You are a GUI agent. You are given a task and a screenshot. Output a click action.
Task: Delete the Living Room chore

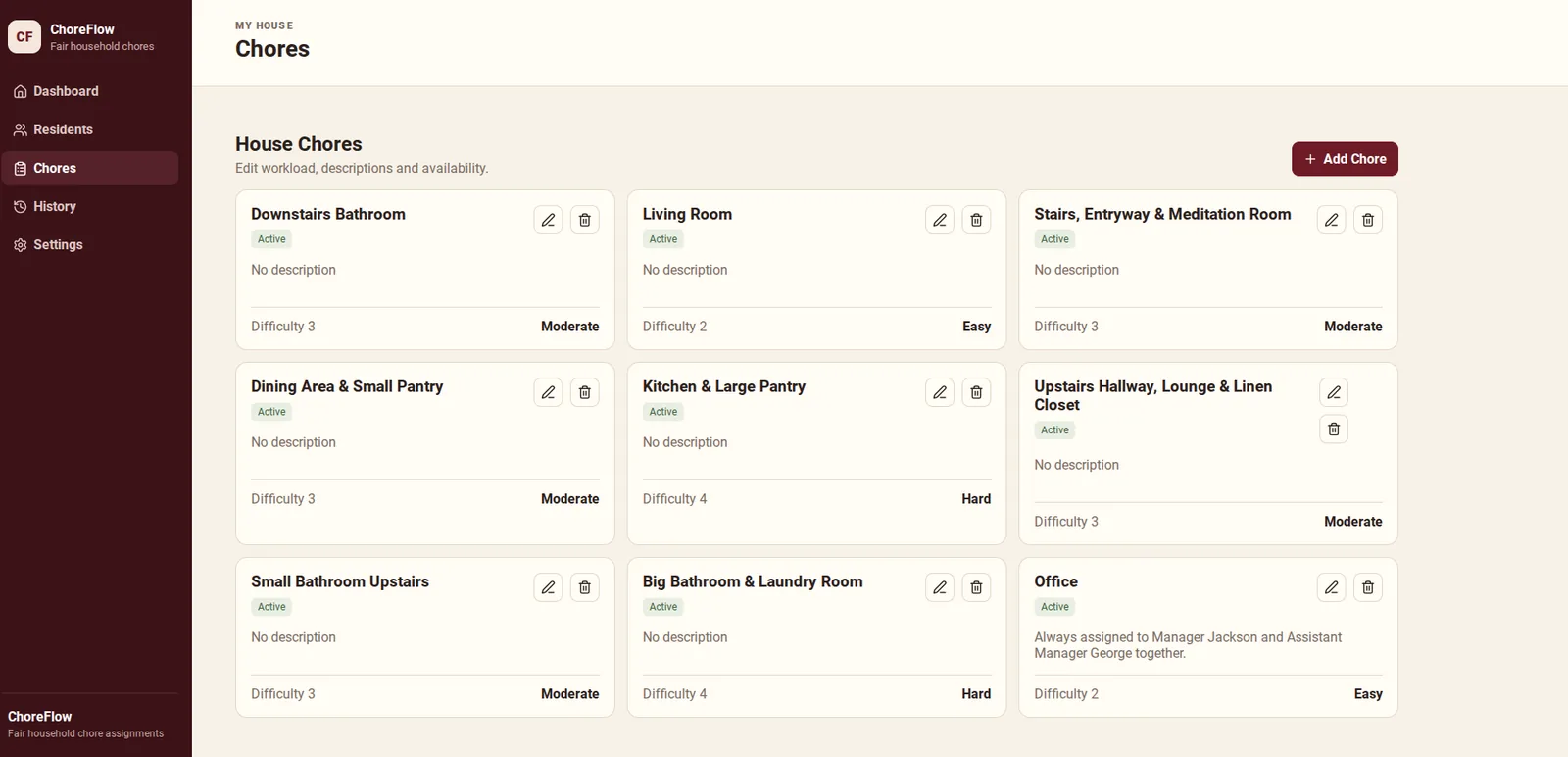point(976,220)
